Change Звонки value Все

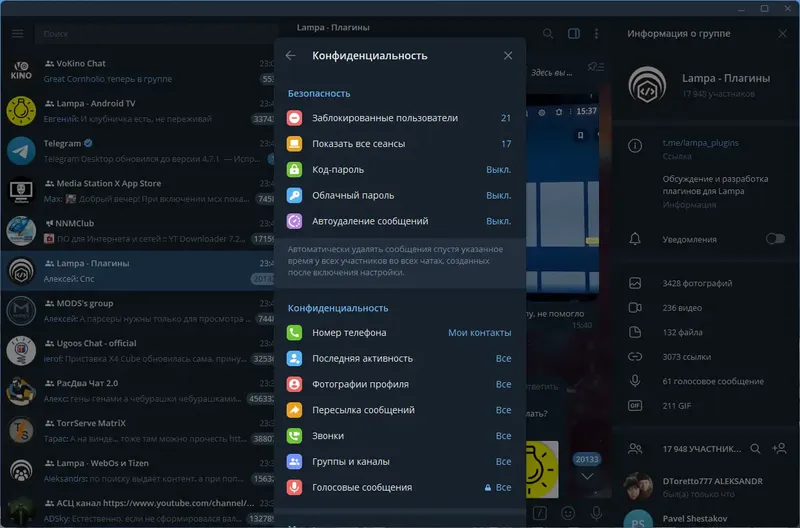point(503,436)
